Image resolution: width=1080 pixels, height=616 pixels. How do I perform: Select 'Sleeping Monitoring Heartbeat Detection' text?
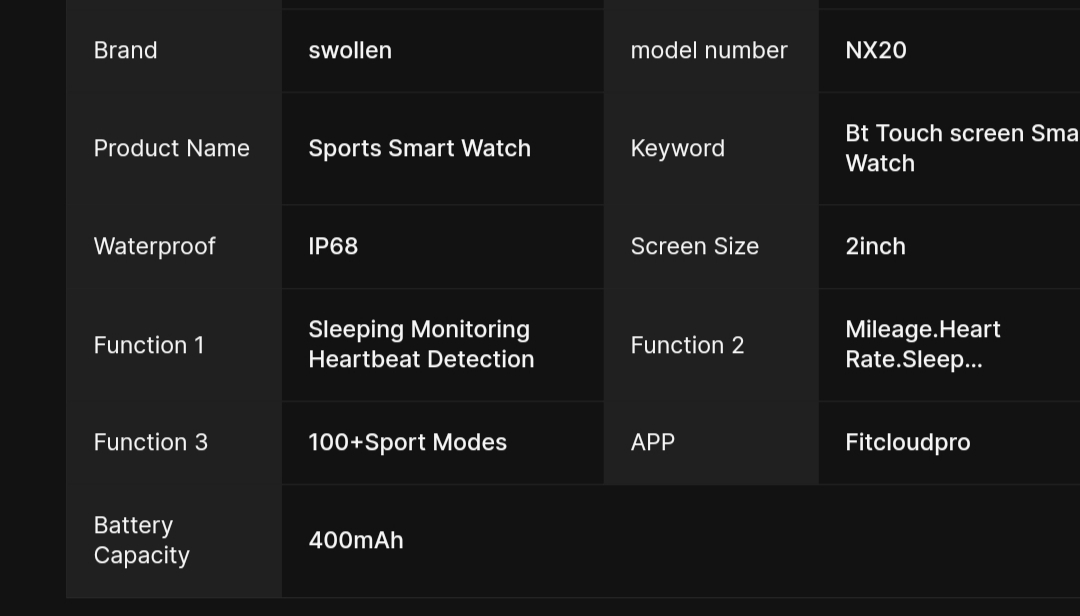(x=420, y=344)
